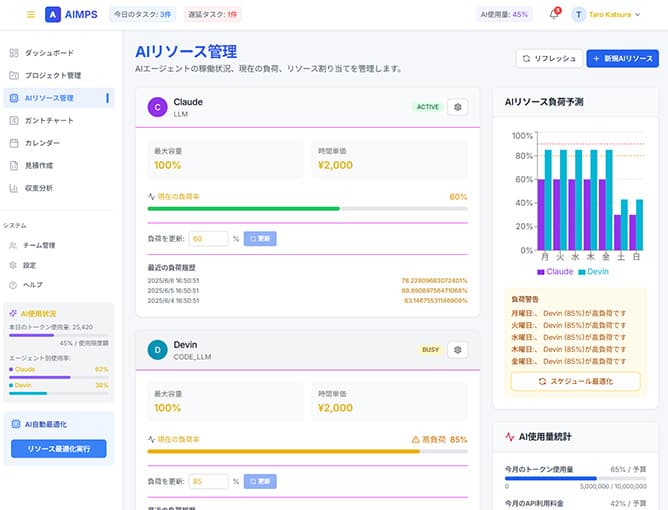
Task: Click the カレンダー sidebar icon
Action: (14, 143)
